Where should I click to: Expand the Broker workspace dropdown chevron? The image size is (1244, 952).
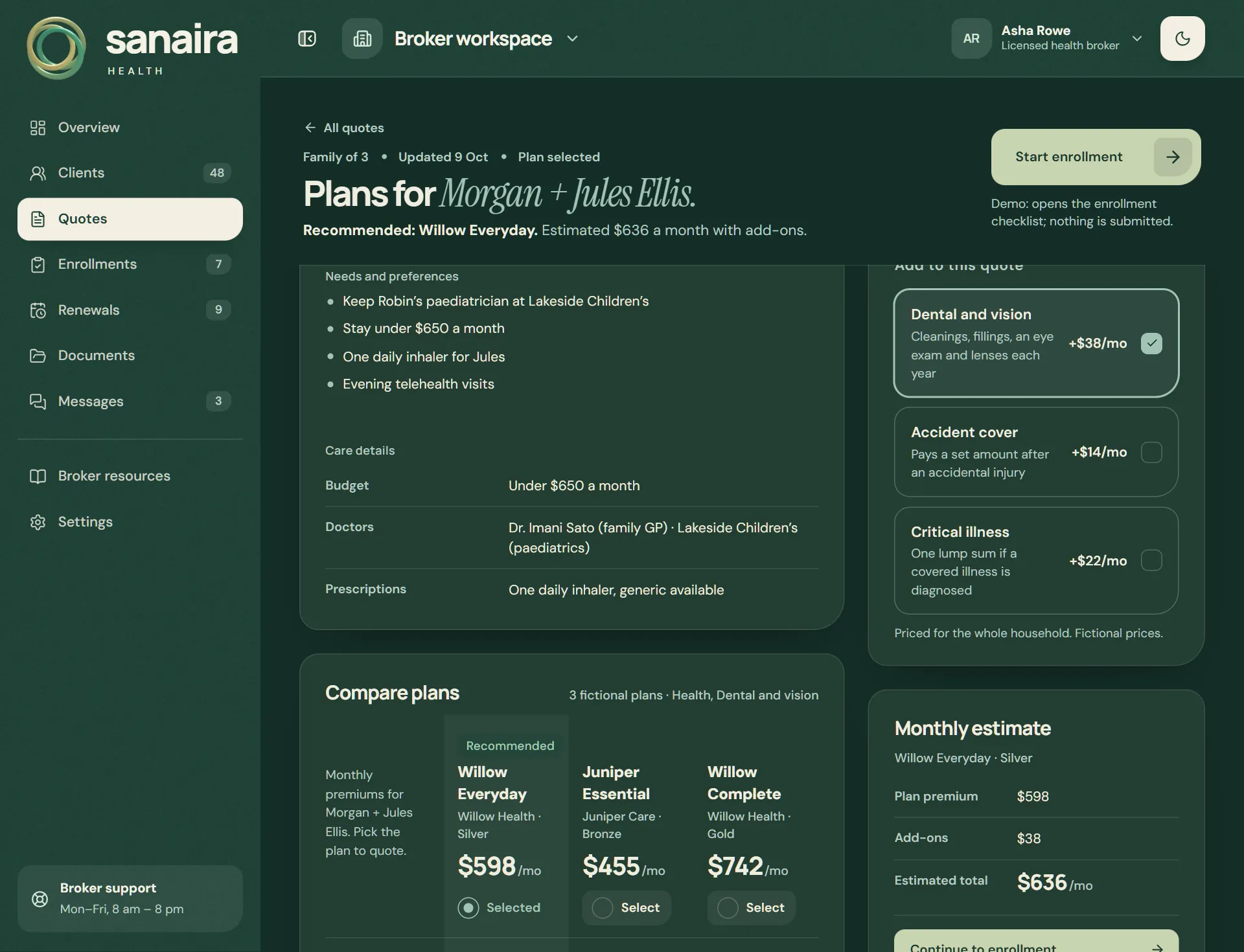click(x=572, y=39)
